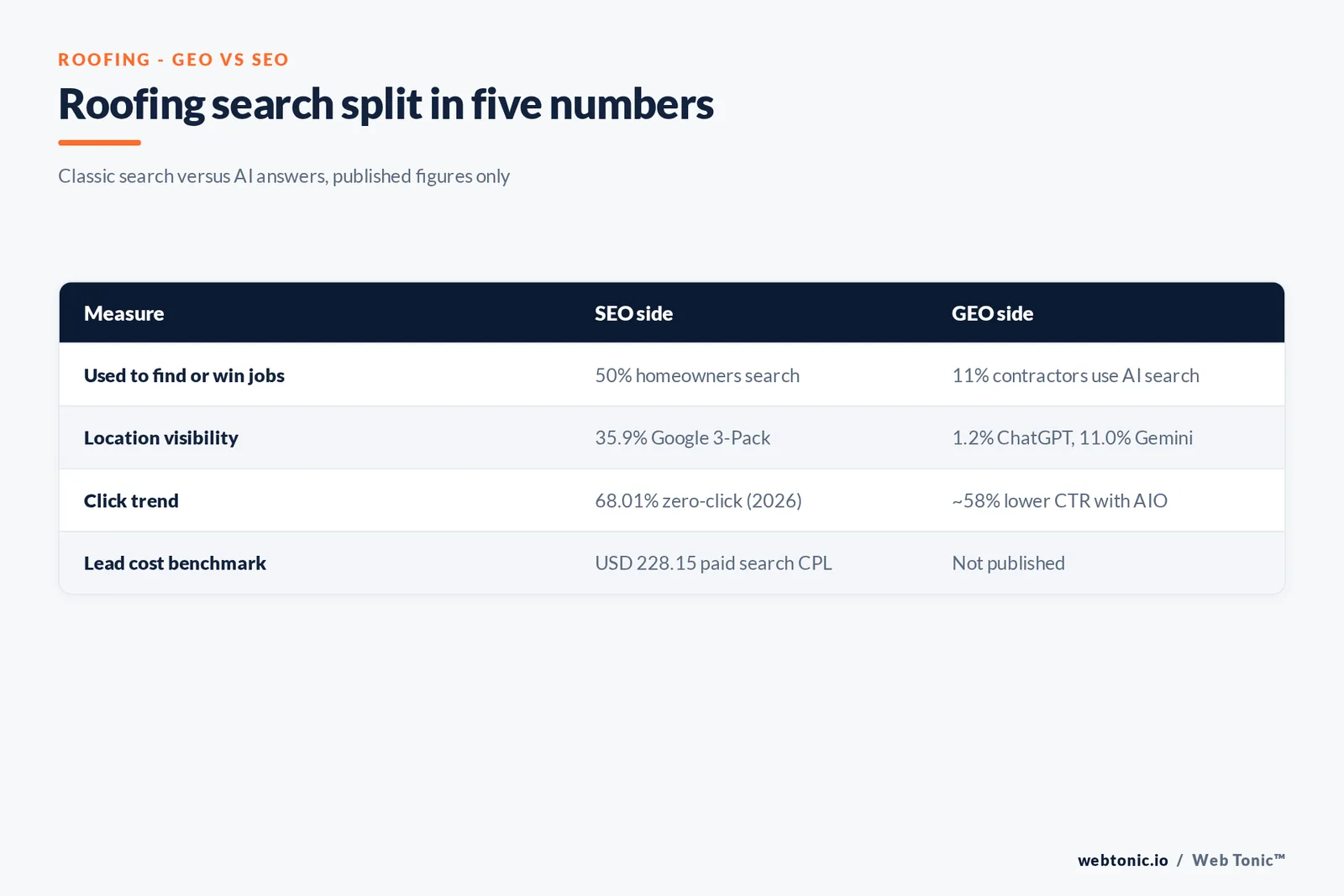
Task: Open the webtonic.io footer link
Action: [1122, 860]
